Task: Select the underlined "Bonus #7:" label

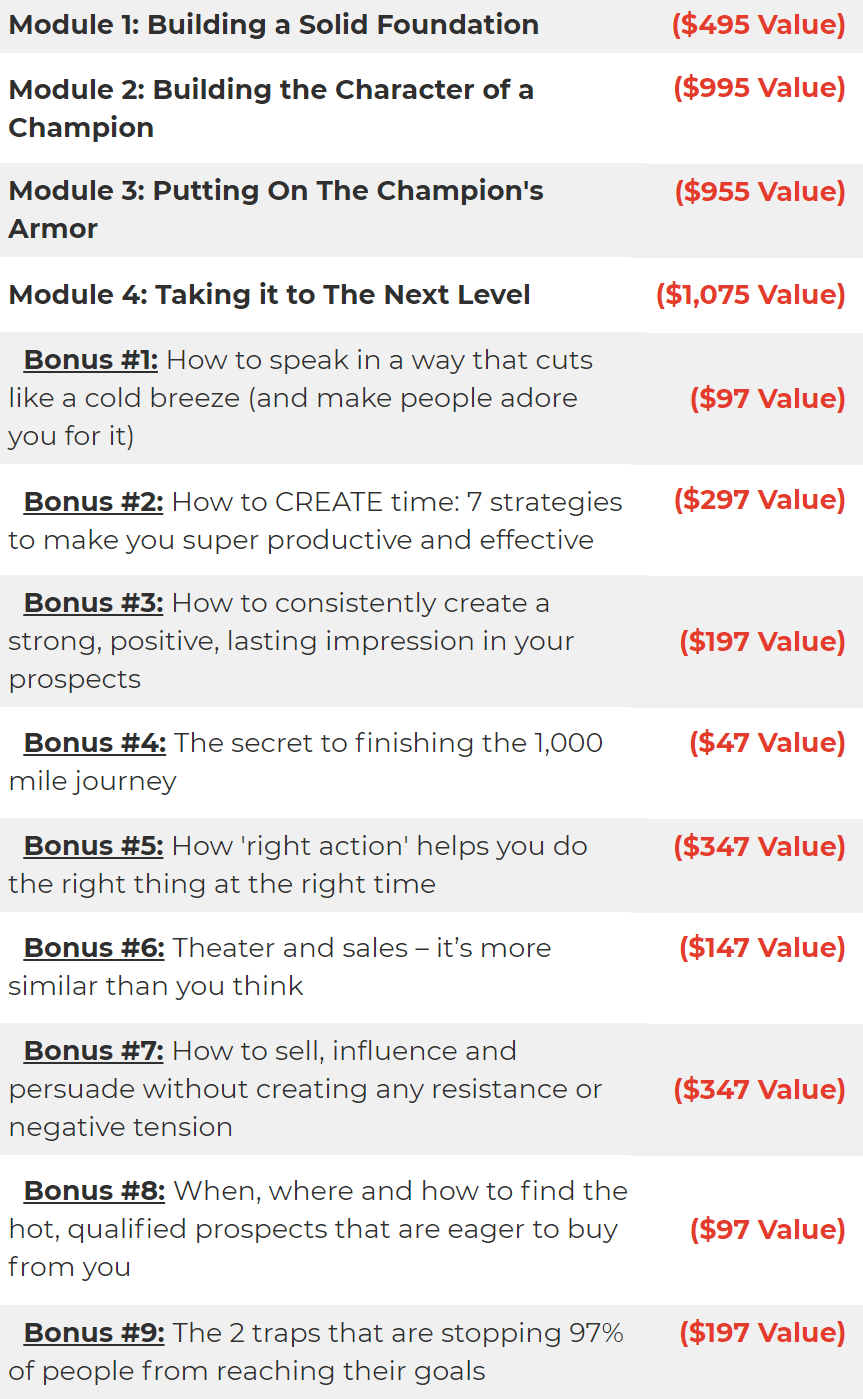Action: (x=93, y=1051)
